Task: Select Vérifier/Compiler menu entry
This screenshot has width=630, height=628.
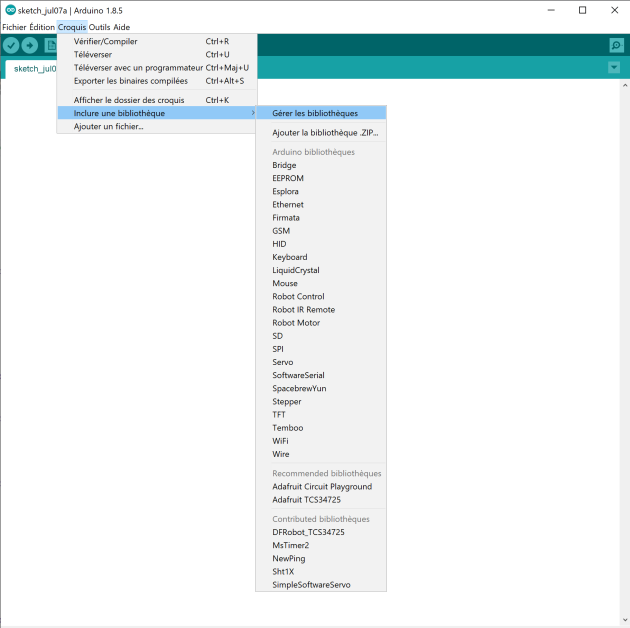Action: pos(157,41)
